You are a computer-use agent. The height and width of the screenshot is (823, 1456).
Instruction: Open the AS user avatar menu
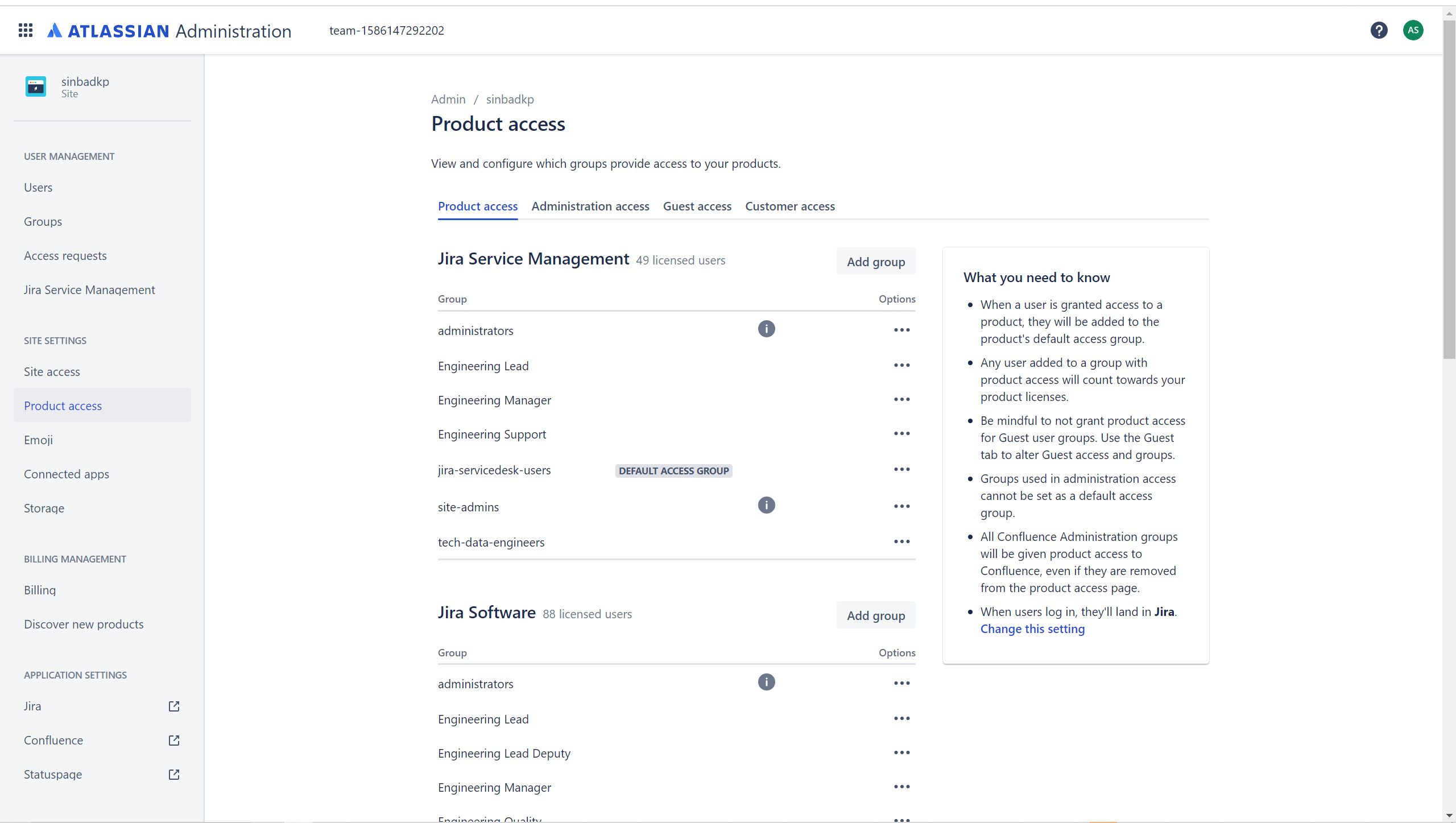[x=1413, y=30]
